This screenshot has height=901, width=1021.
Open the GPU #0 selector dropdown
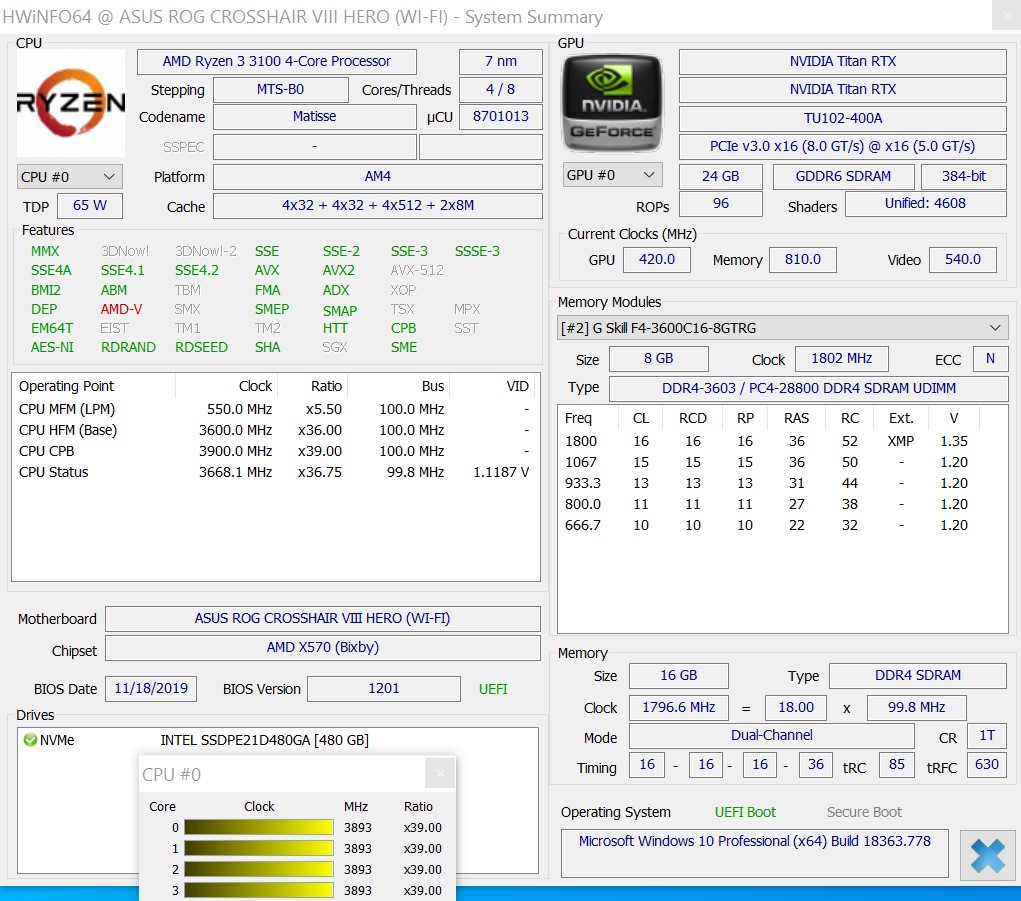click(612, 175)
